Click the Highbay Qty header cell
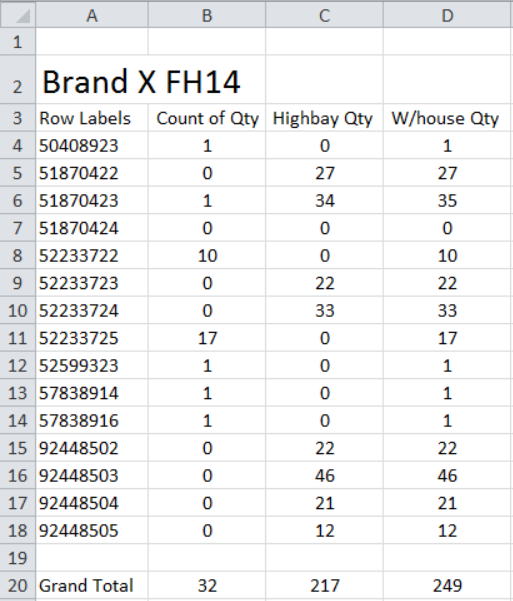This screenshot has width=513, height=601. tap(324, 118)
